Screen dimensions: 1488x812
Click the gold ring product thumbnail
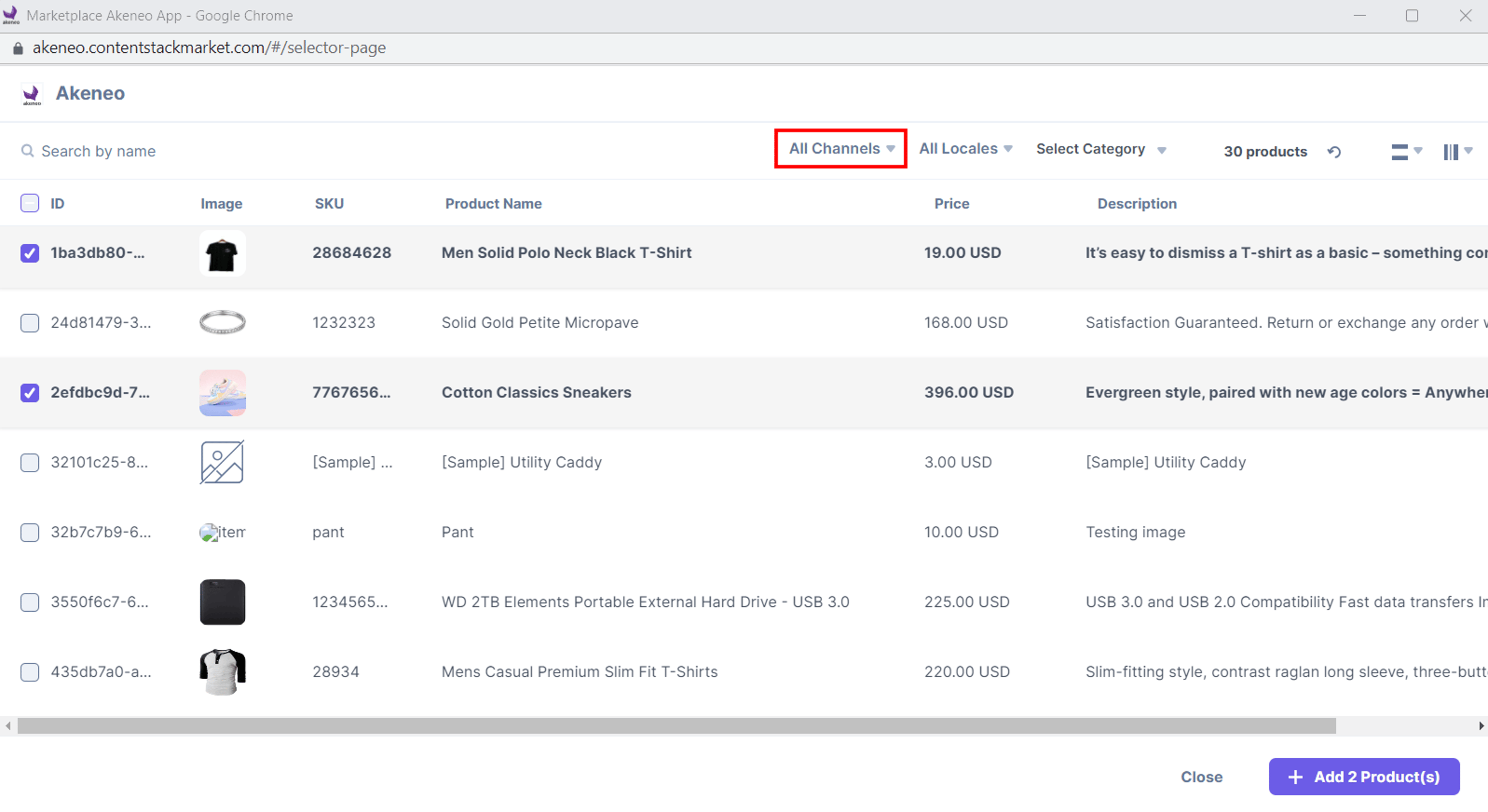pos(222,322)
